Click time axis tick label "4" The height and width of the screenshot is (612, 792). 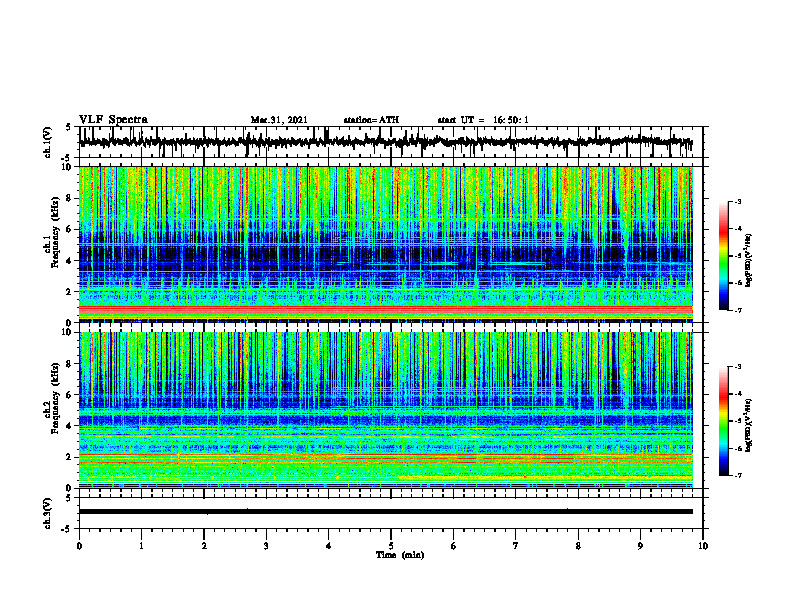click(329, 546)
